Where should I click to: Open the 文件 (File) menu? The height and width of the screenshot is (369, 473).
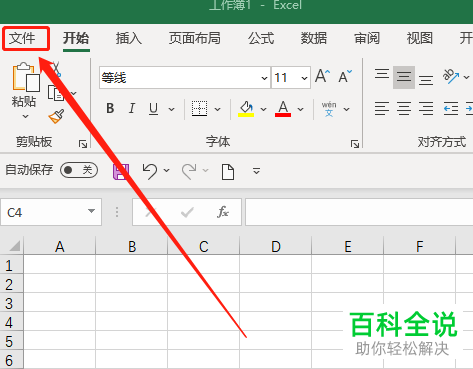tap(22, 38)
